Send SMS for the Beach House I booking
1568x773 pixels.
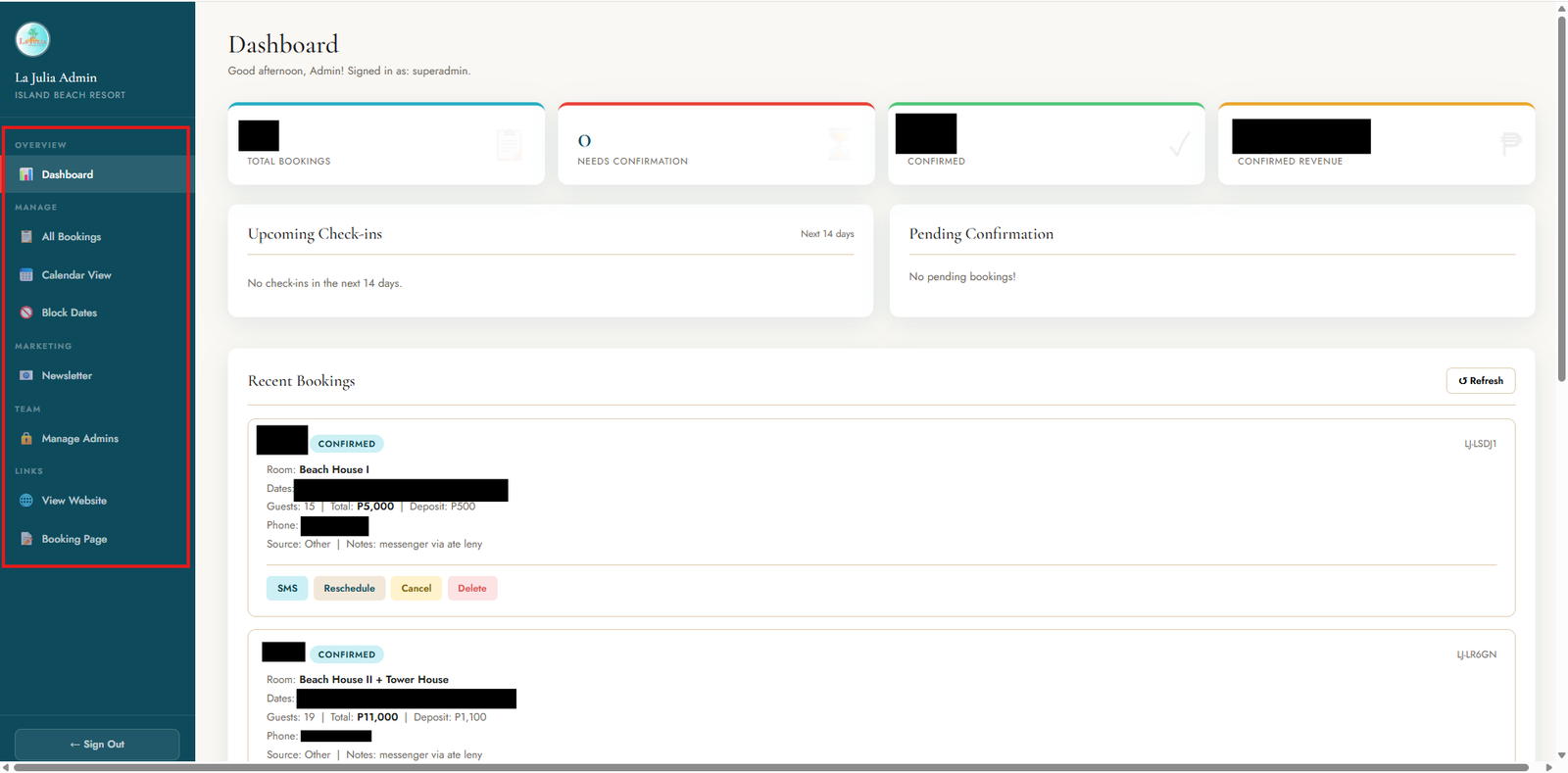pyautogui.click(x=287, y=588)
